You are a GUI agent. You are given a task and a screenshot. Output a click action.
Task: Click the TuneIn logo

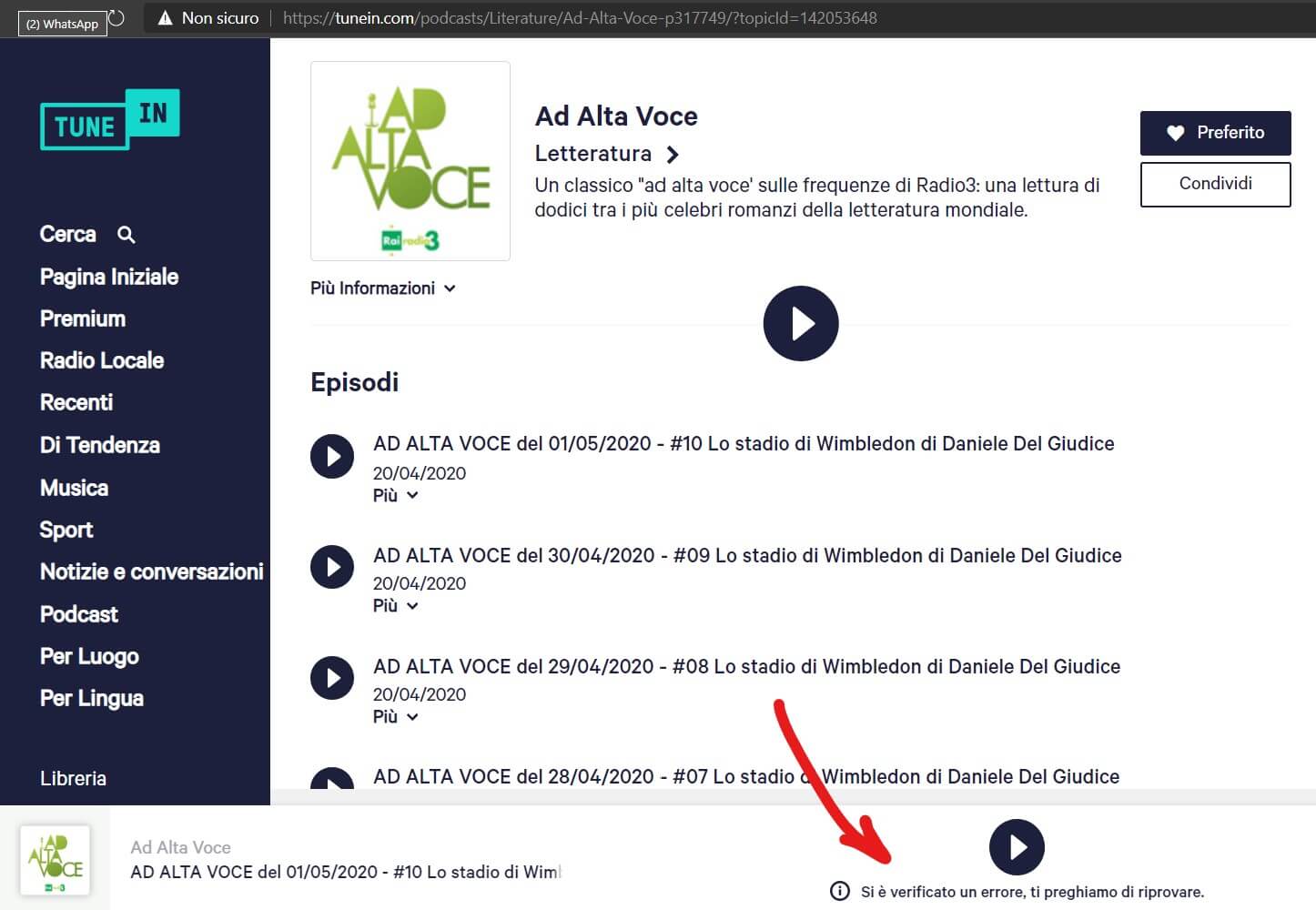click(109, 120)
